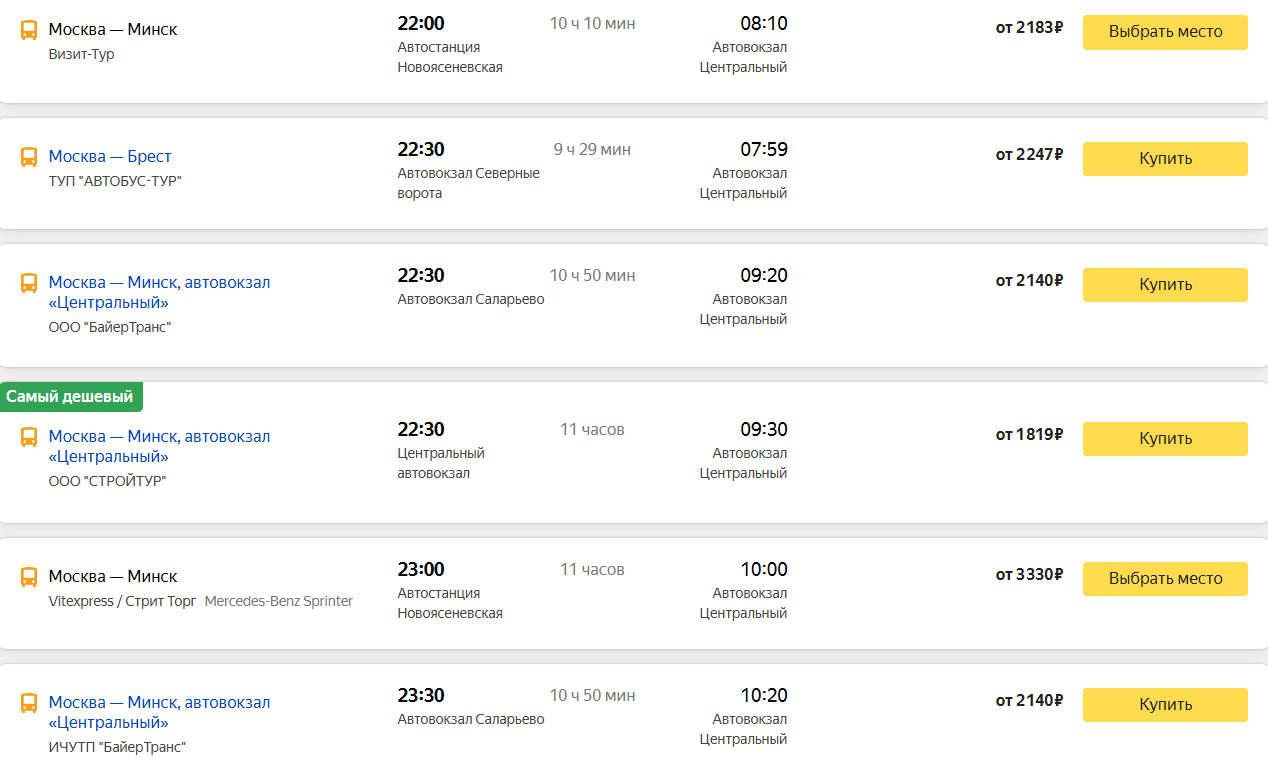Click the Самый дешевый green badge
The width and height of the screenshot is (1268, 762).
pyautogui.click(x=70, y=397)
